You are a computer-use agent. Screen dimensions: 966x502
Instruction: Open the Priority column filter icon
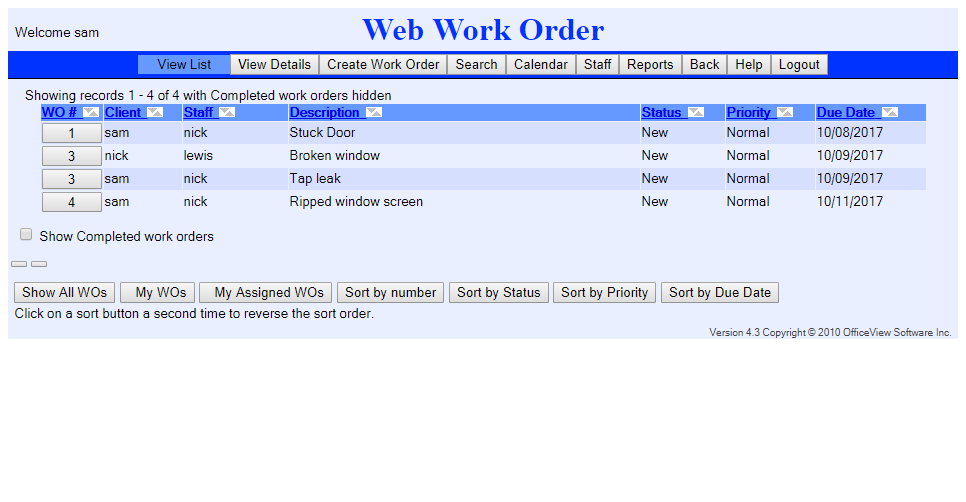point(785,113)
